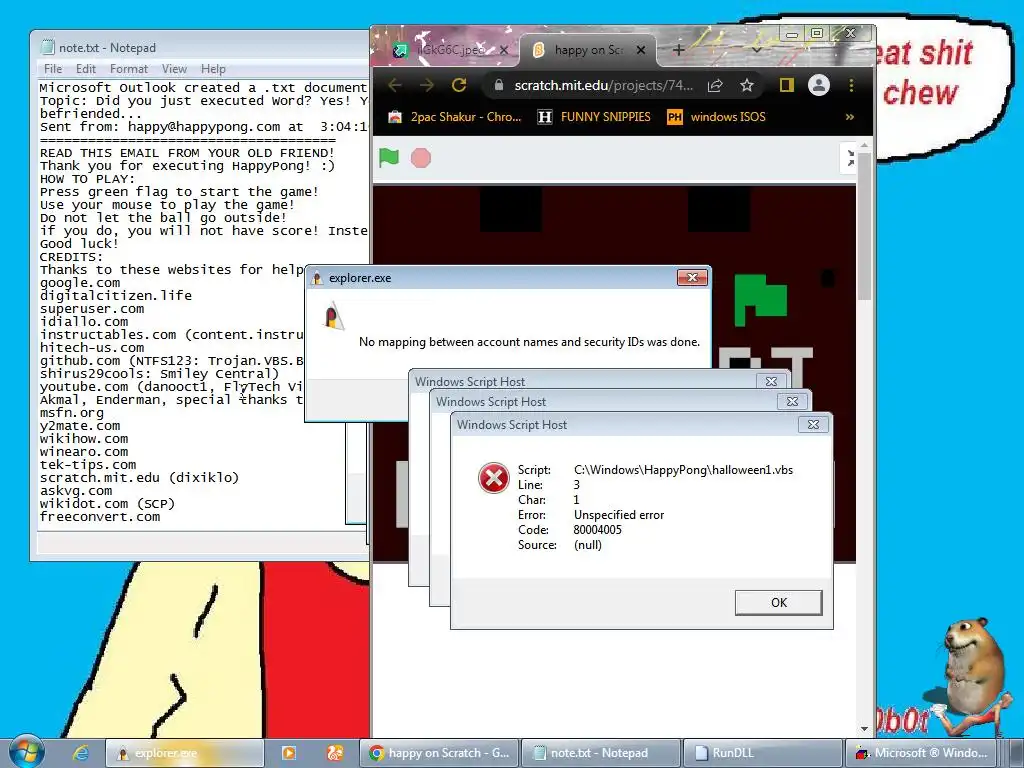Open FUNNY SNIPPIES bookmark

tap(594, 117)
